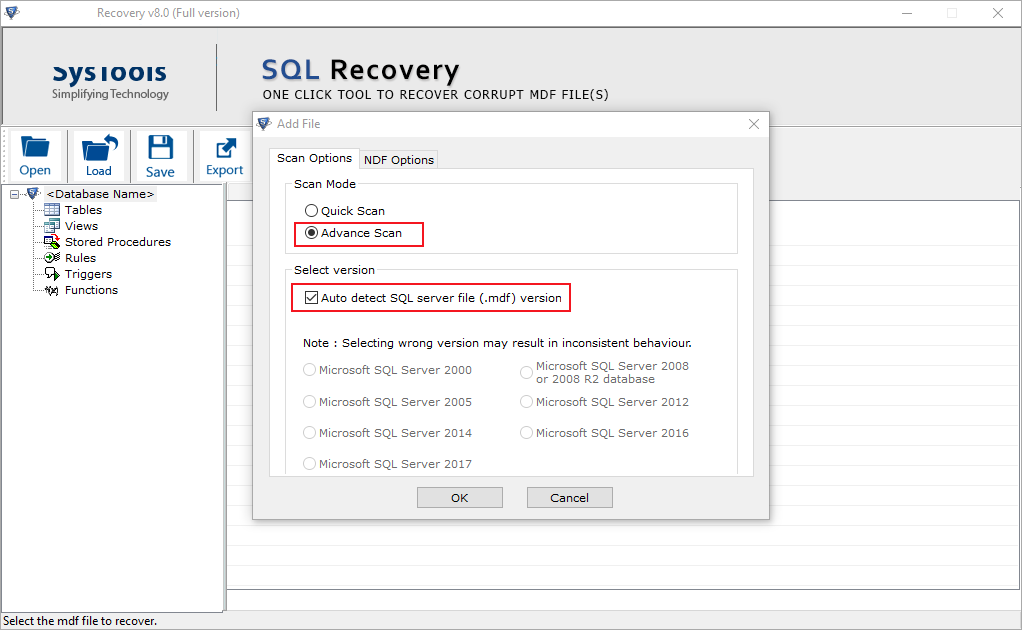Viewport: 1022px width, 630px height.
Task: Choose Microsoft SQL Server 2000 option
Action: coord(310,369)
